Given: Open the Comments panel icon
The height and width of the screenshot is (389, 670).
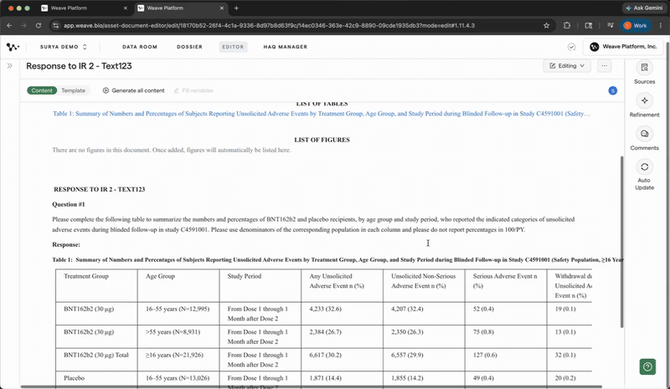Looking at the screenshot, I should (x=644, y=134).
